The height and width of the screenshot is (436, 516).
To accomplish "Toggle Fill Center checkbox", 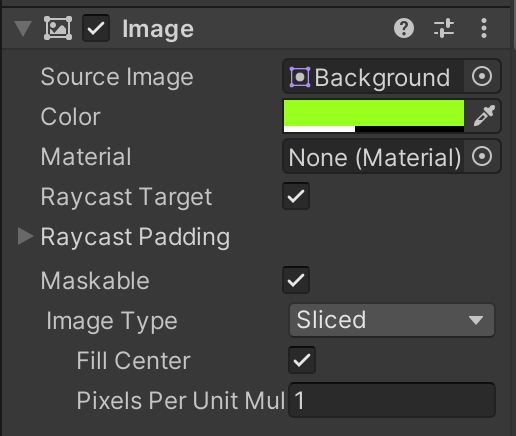I will click(302, 360).
